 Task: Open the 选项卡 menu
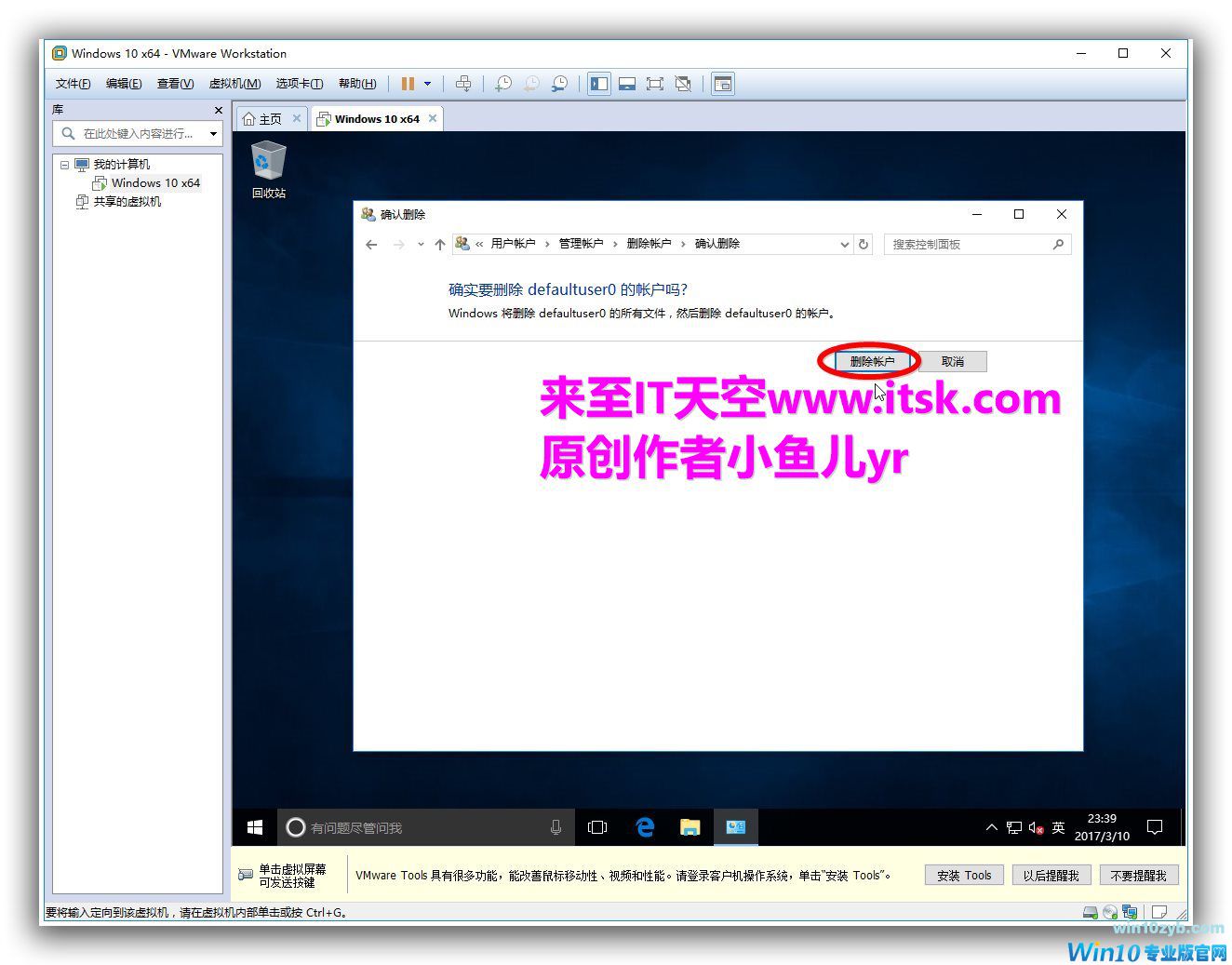[x=300, y=84]
